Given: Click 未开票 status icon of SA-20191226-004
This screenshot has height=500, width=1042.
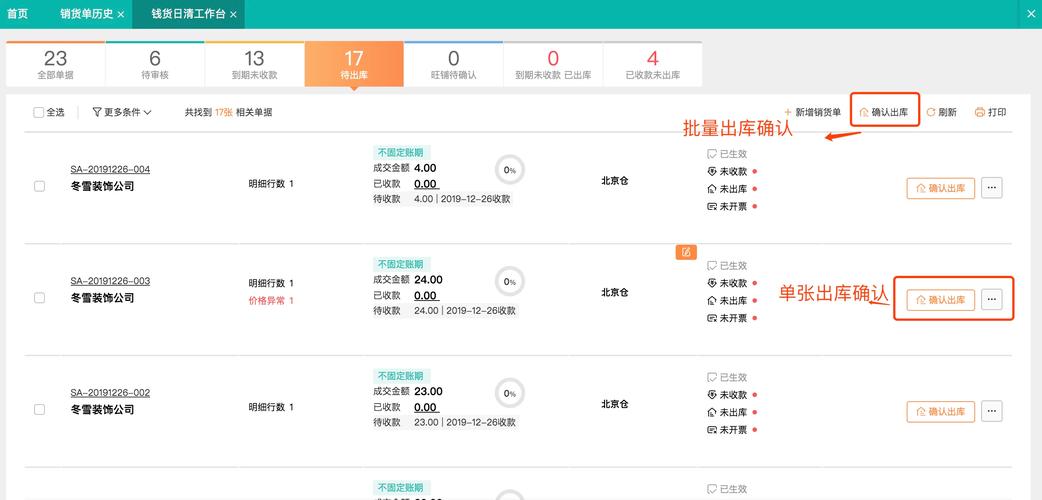Looking at the screenshot, I should click(x=712, y=206).
